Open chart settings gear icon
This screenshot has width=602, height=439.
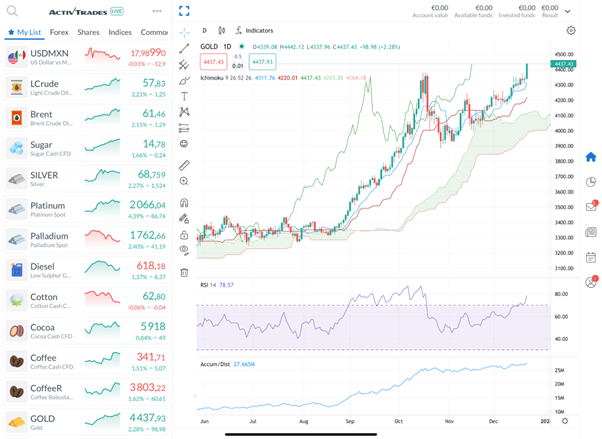click(x=571, y=31)
